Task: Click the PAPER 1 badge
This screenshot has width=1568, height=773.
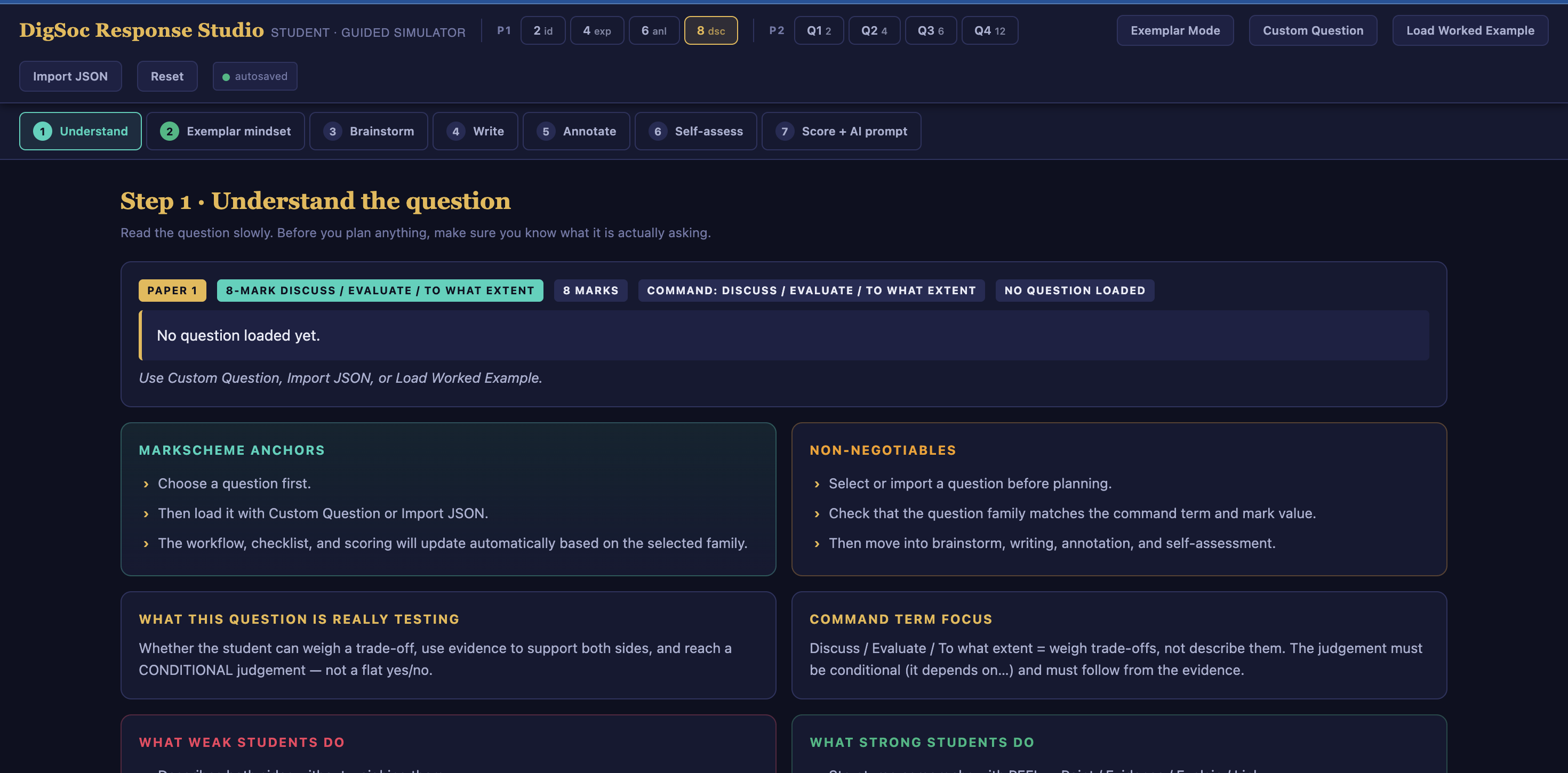Action: [172, 291]
